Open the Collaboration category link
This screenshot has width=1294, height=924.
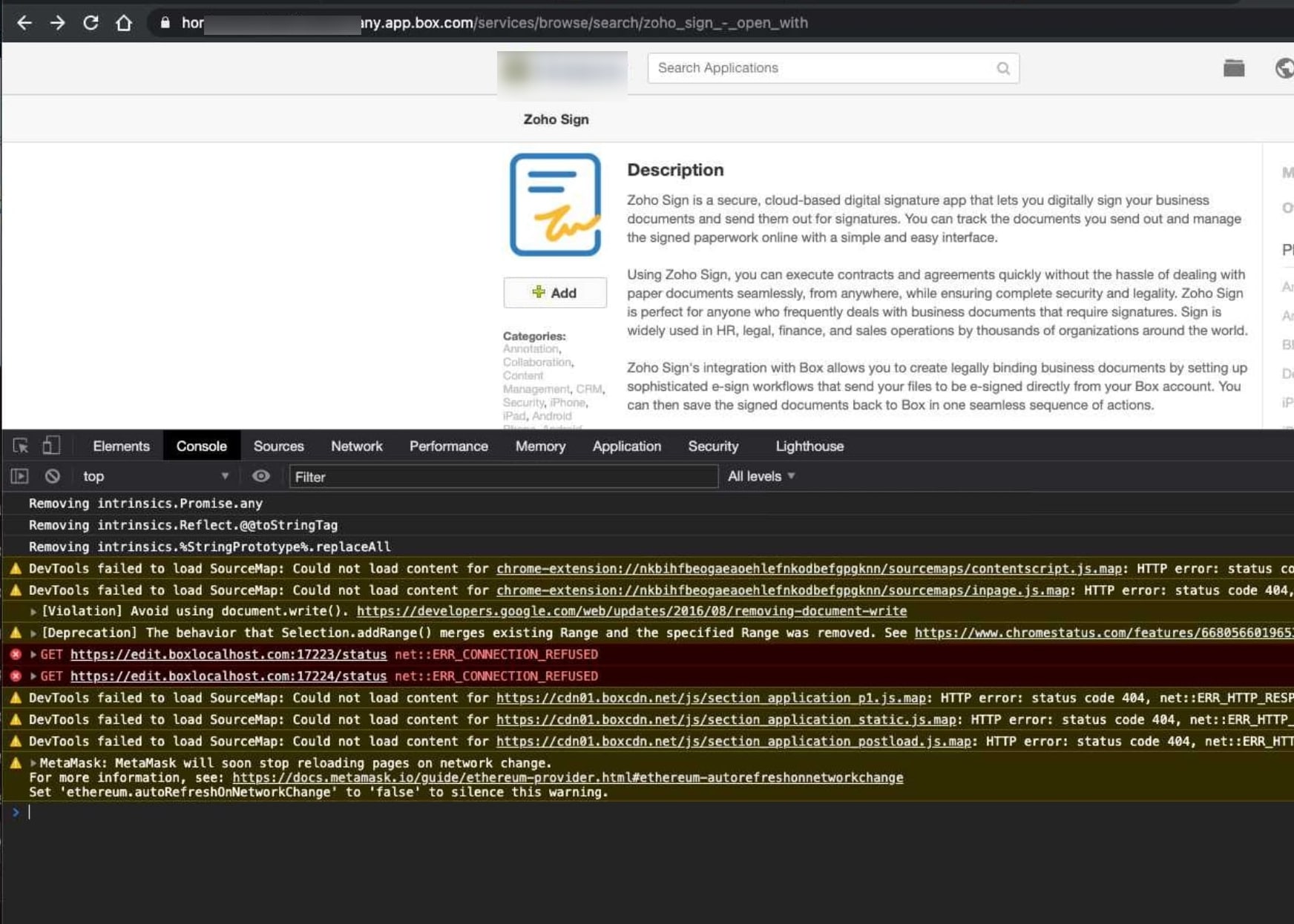coord(537,362)
